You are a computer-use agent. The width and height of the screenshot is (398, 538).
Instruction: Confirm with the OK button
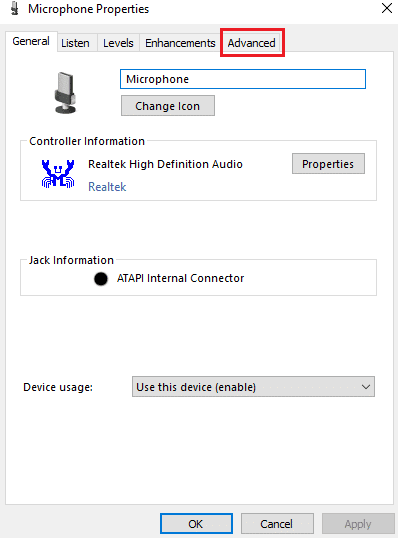(x=196, y=524)
